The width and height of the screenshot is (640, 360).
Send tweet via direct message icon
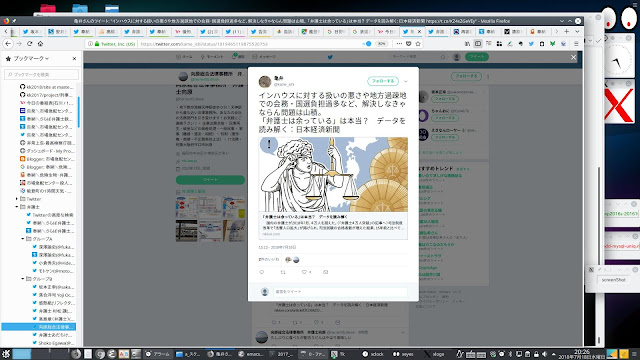(x=325, y=272)
